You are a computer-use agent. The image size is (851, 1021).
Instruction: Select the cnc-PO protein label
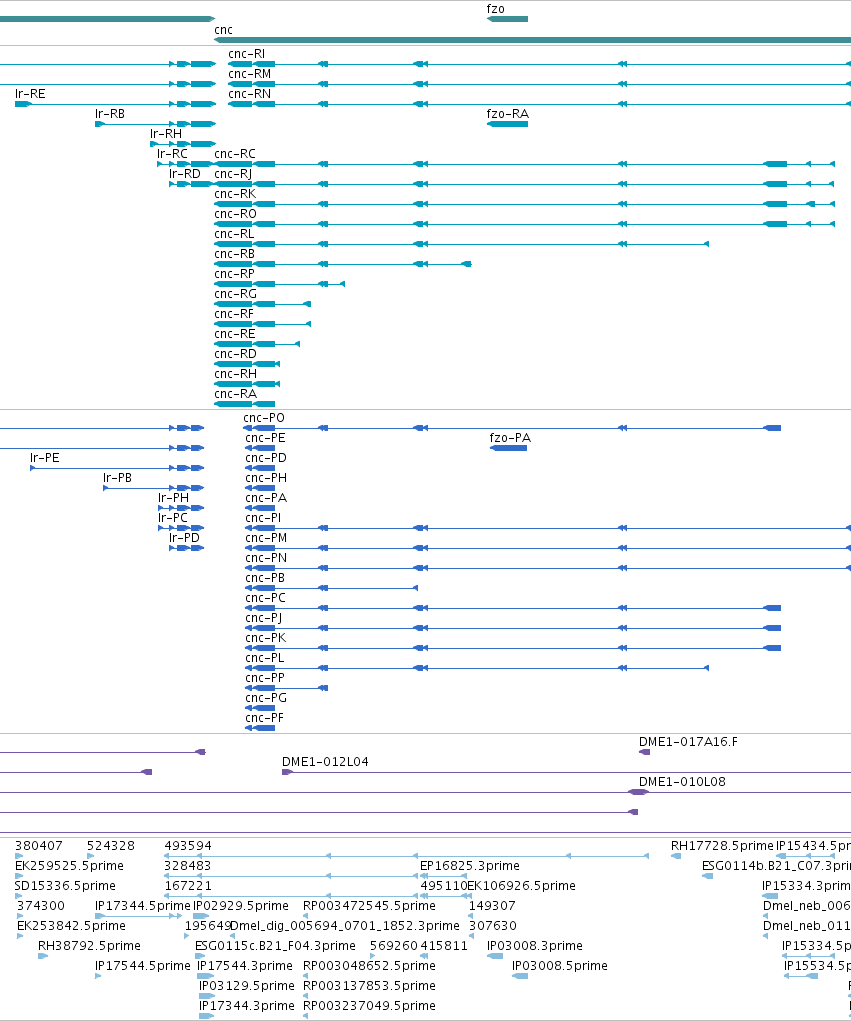click(x=264, y=418)
